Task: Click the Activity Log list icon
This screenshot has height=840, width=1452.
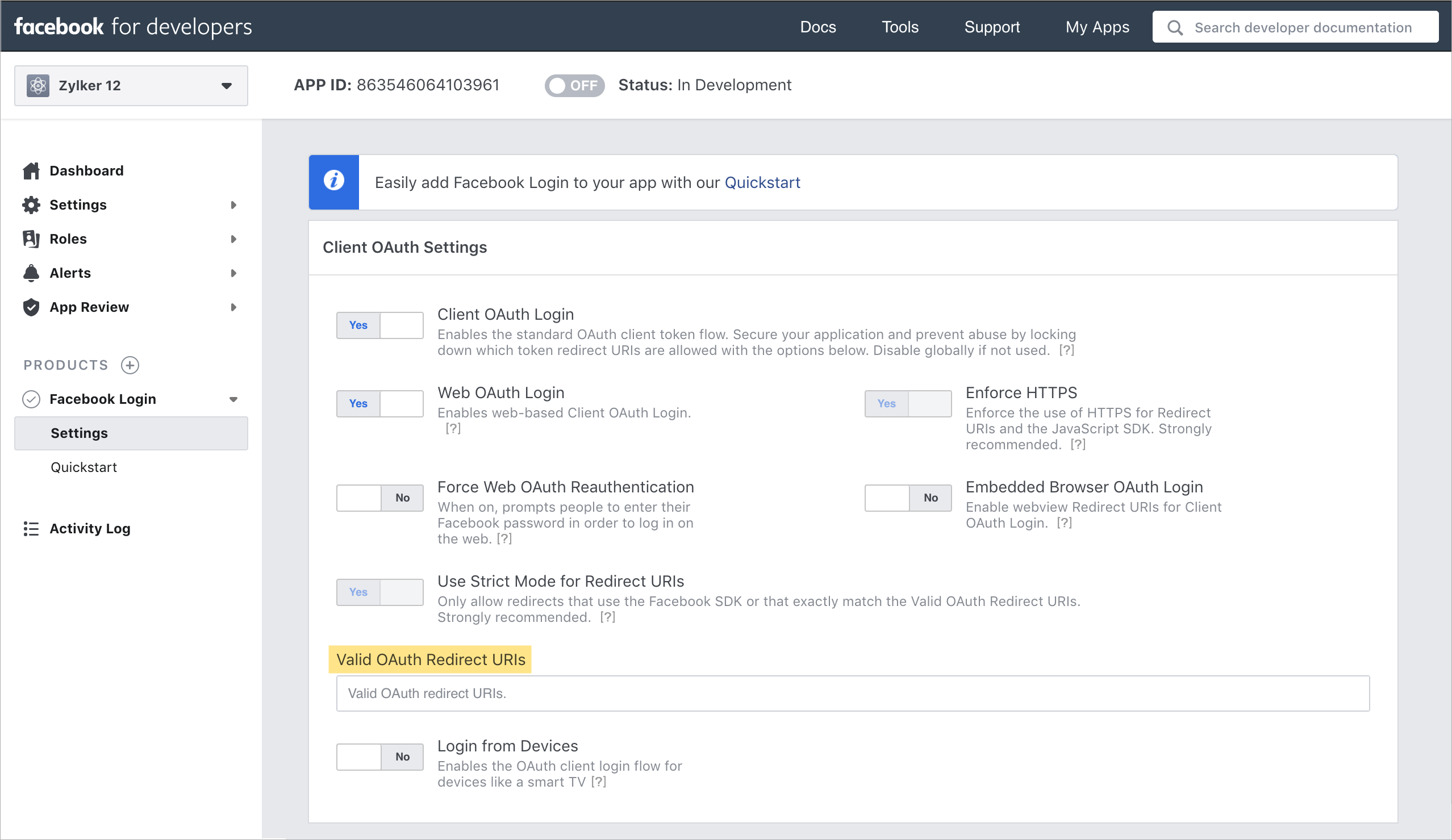Action: (31, 528)
